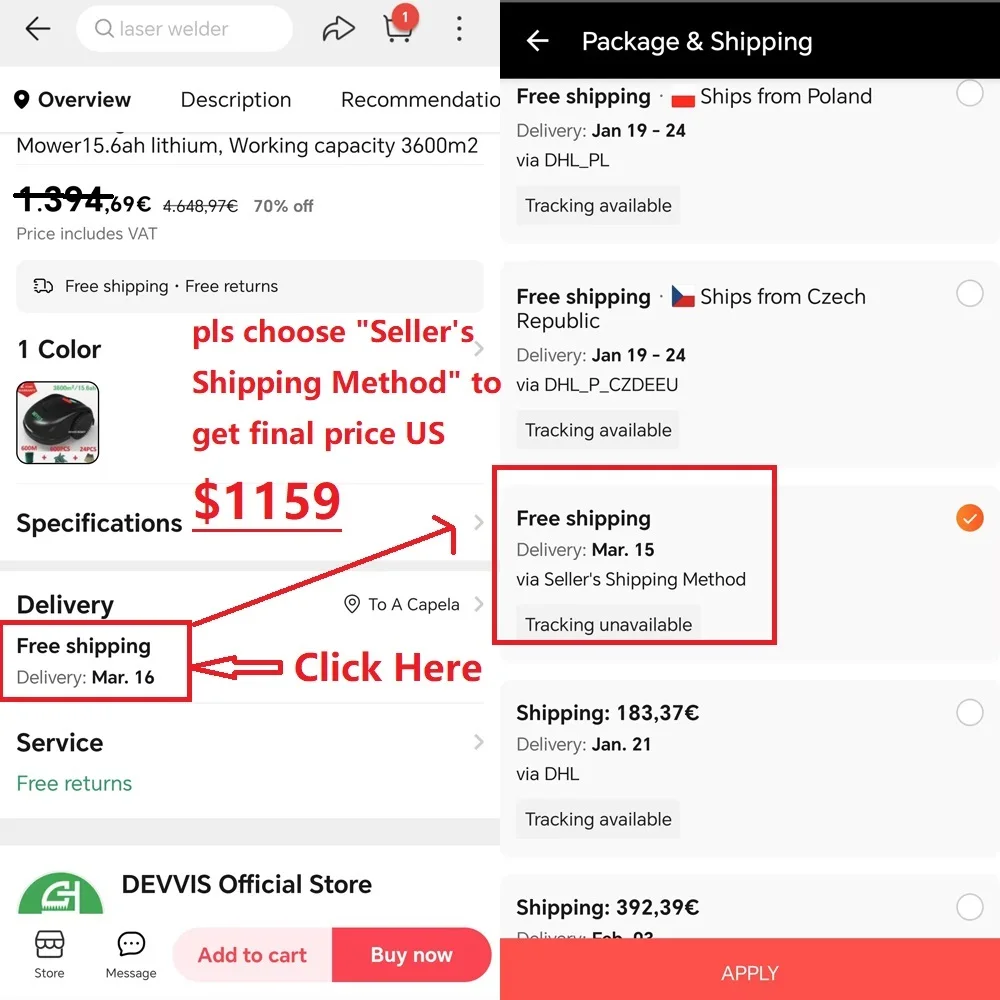This screenshot has height=1000, width=1000.
Task: Tap the back arrow beside search bar
Action: tap(38, 29)
